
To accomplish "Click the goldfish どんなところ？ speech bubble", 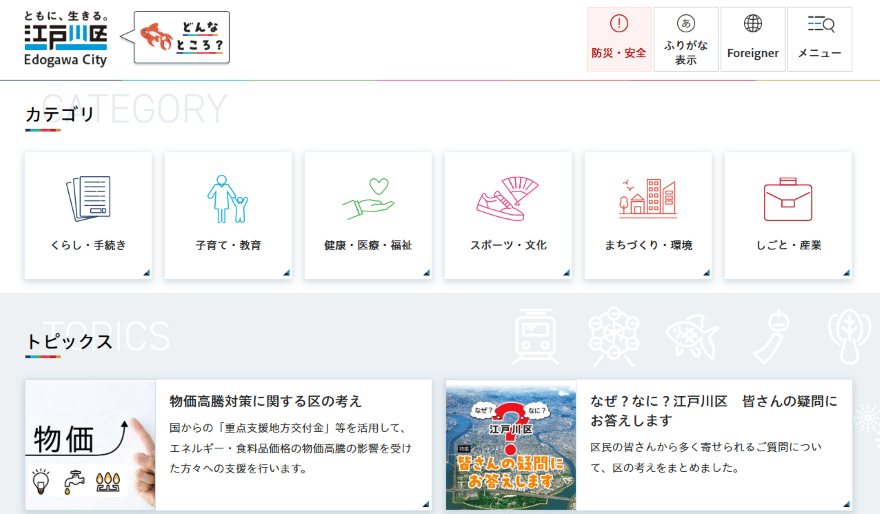I will (176, 38).
